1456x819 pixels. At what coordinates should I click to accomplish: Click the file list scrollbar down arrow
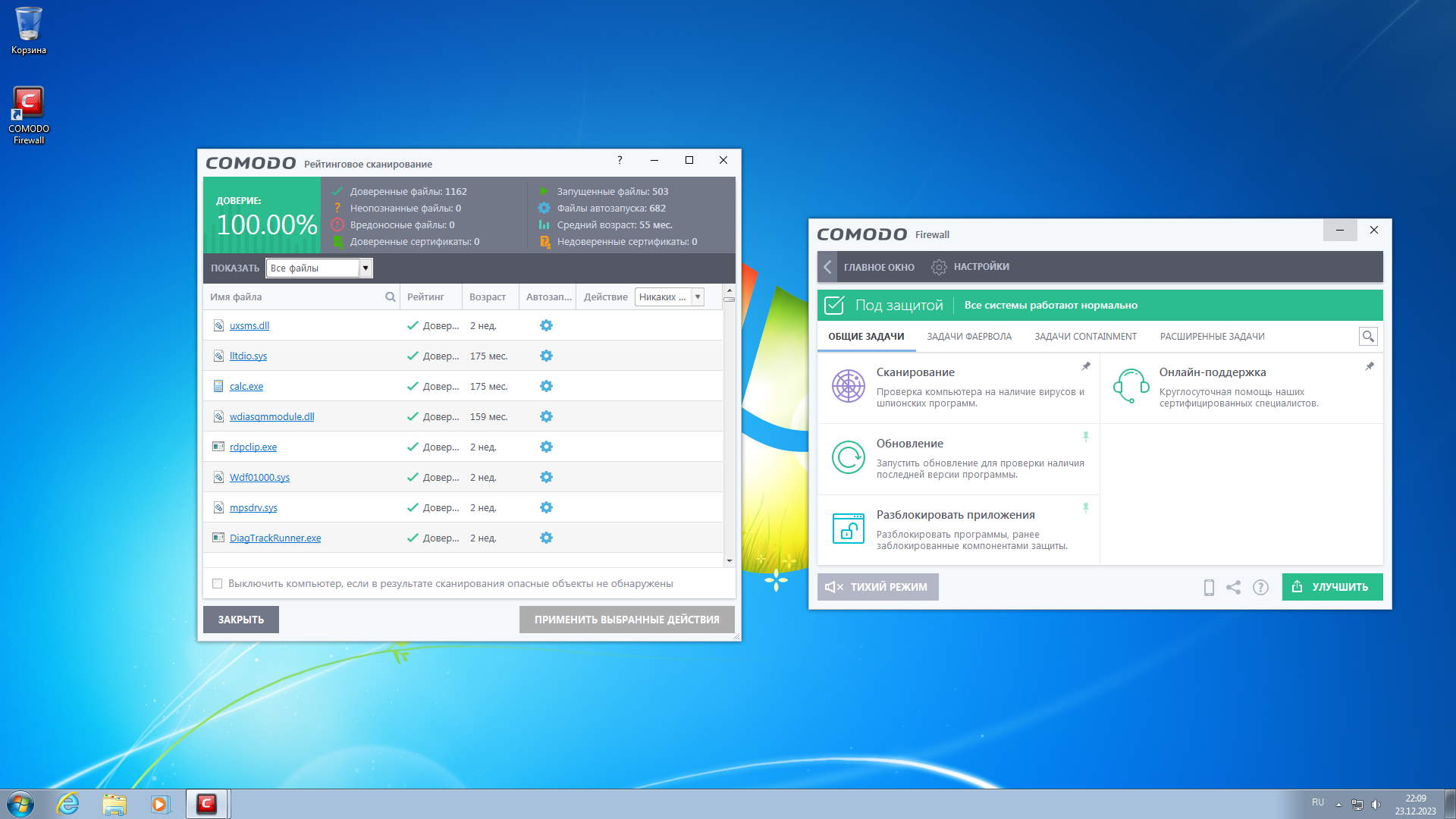(729, 560)
